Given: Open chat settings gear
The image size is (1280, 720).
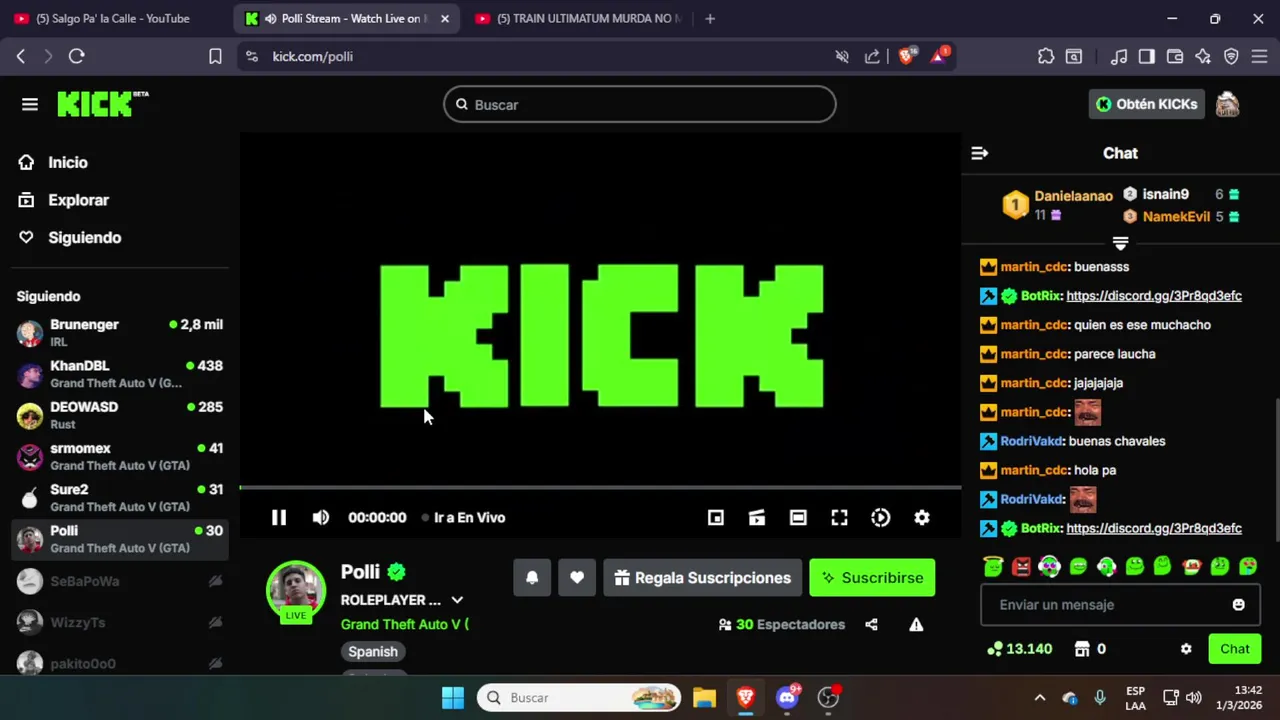Looking at the screenshot, I should [x=1186, y=649].
